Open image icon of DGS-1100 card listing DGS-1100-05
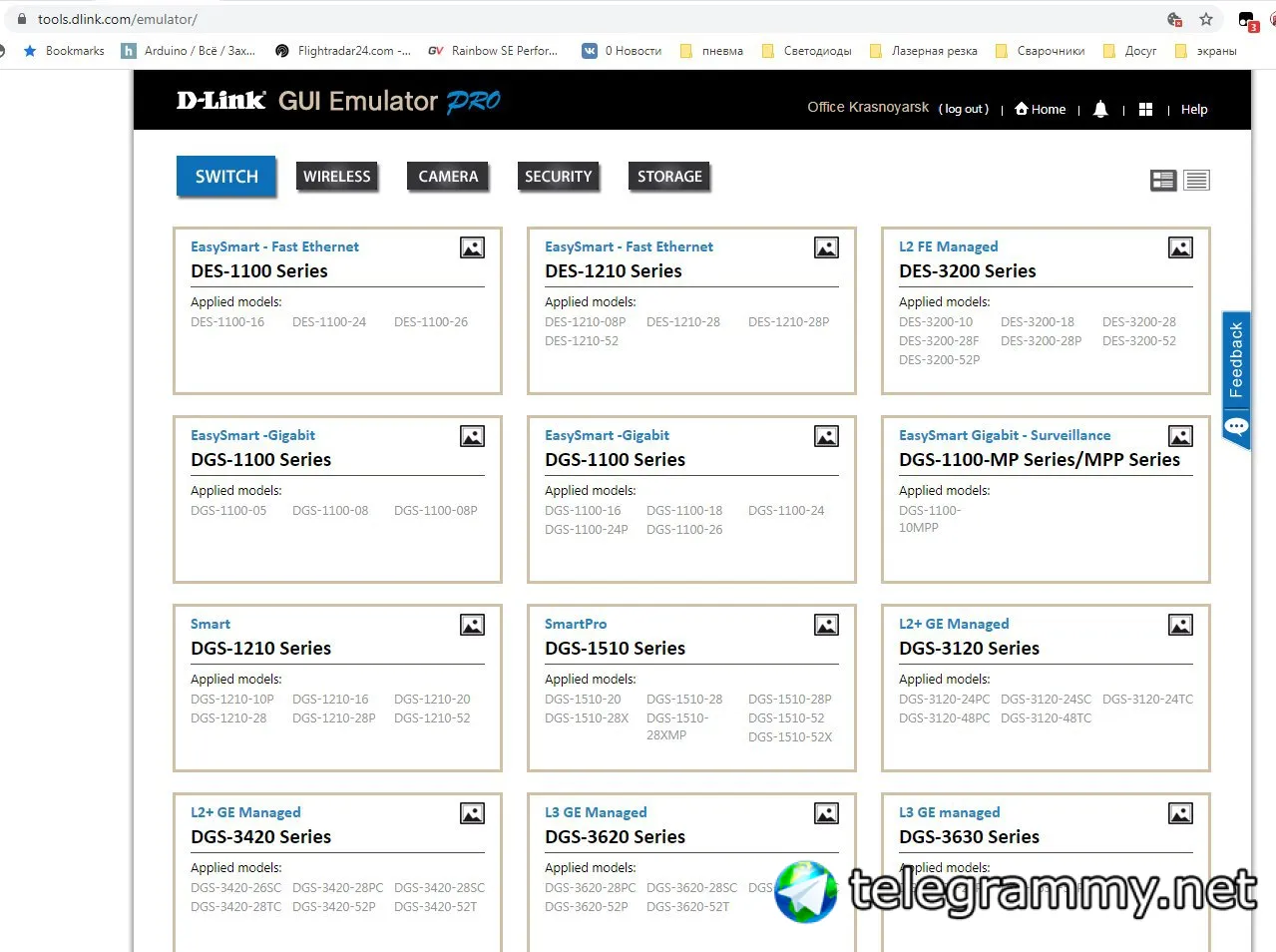The width and height of the screenshot is (1276, 952). tap(472, 436)
